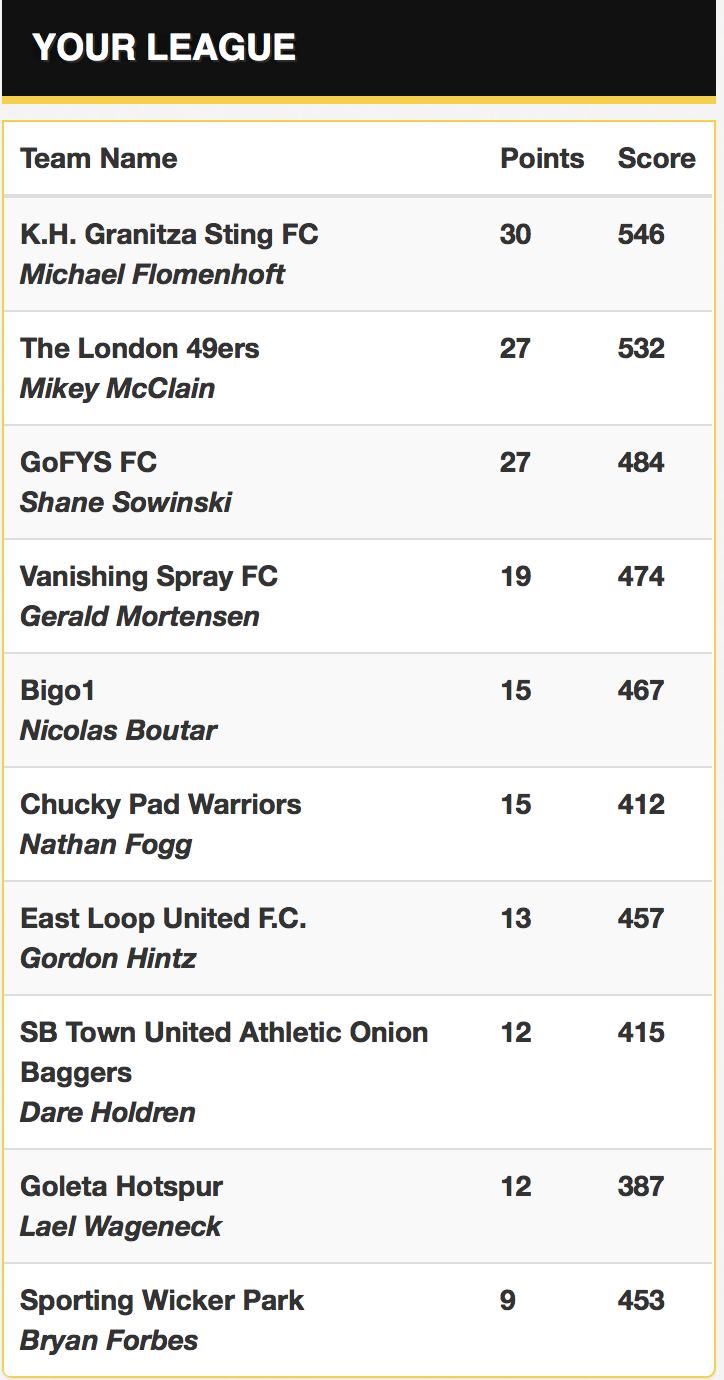The width and height of the screenshot is (724, 1380).
Task: Click manager name Bryan Forbes
Action: (109, 1340)
